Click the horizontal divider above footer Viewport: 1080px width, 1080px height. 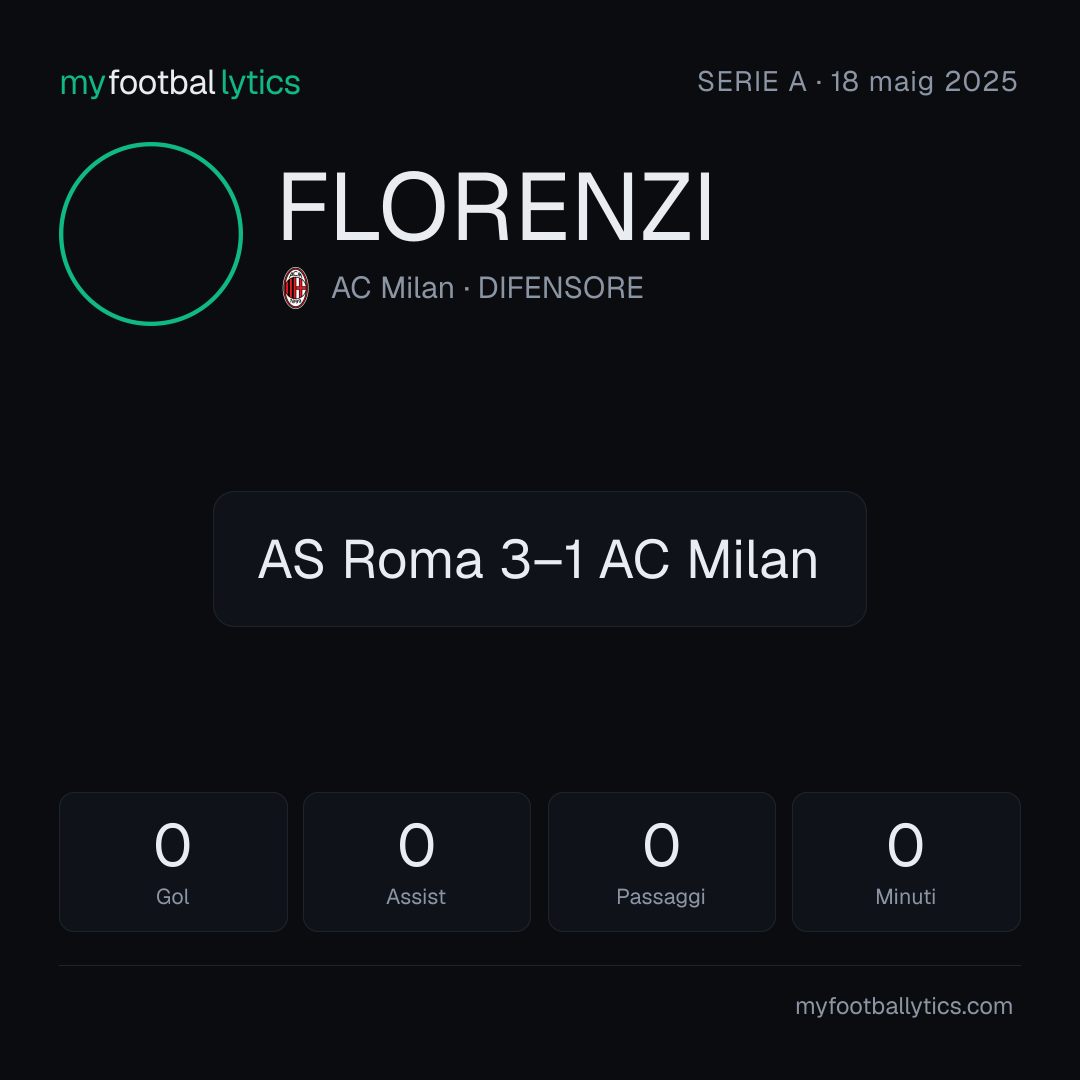tap(540, 966)
